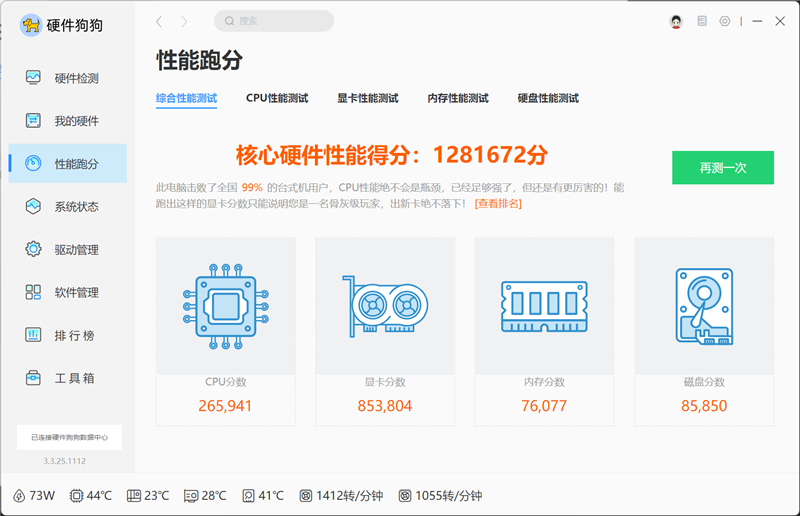Image resolution: width=800 pixels, height=516 pixels.
Task: Click the CPU temperature 44°C indicator
Action: pos(90,496)
